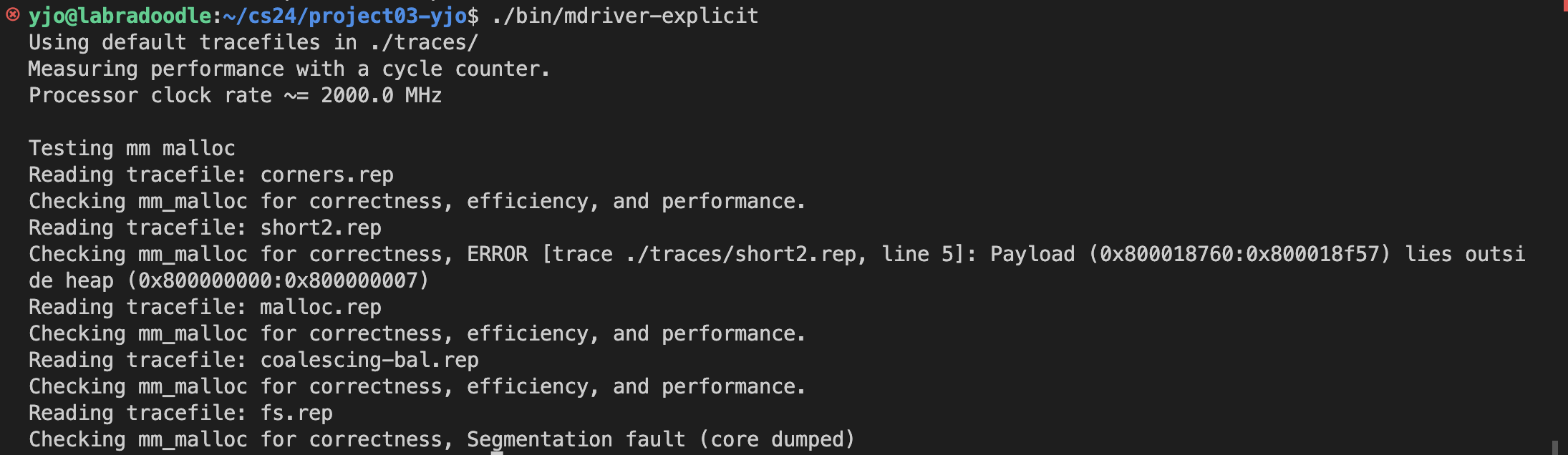
Task: Click the ./bin/mdriver-explicit command text
Action: pos(624,16)
